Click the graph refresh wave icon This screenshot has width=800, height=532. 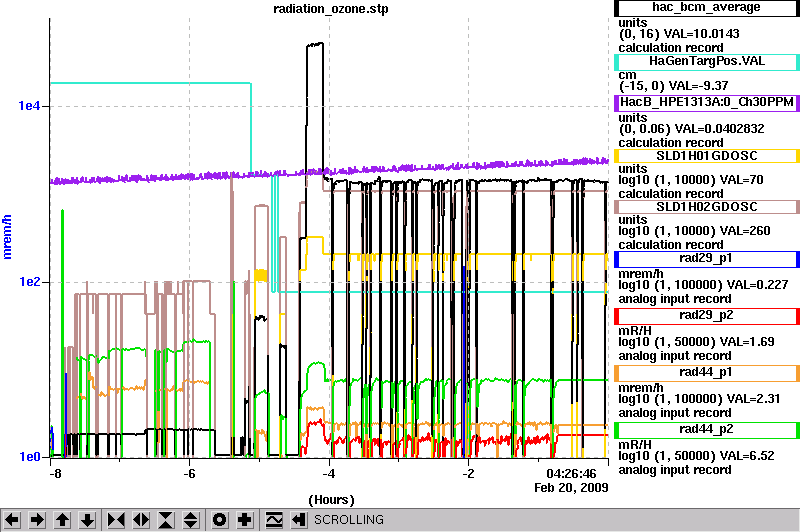[274, 520]
